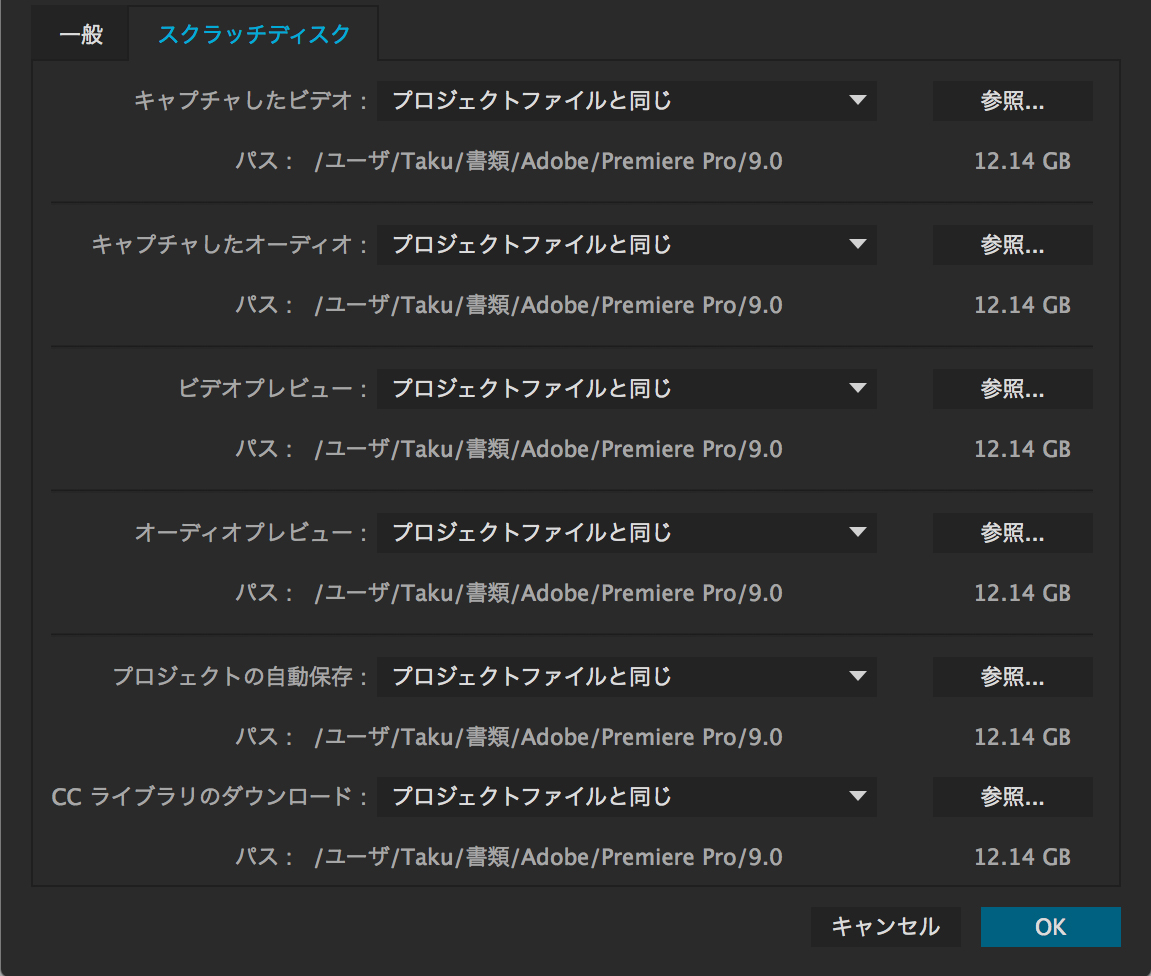Browse folder for プロジェクトの自動保存
This screenshot has width=1151, height=976.
1012,676
